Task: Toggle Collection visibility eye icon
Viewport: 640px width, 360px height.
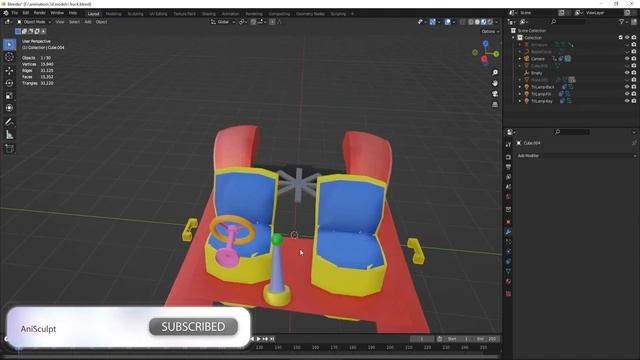Action: click(x=627, y=38)
